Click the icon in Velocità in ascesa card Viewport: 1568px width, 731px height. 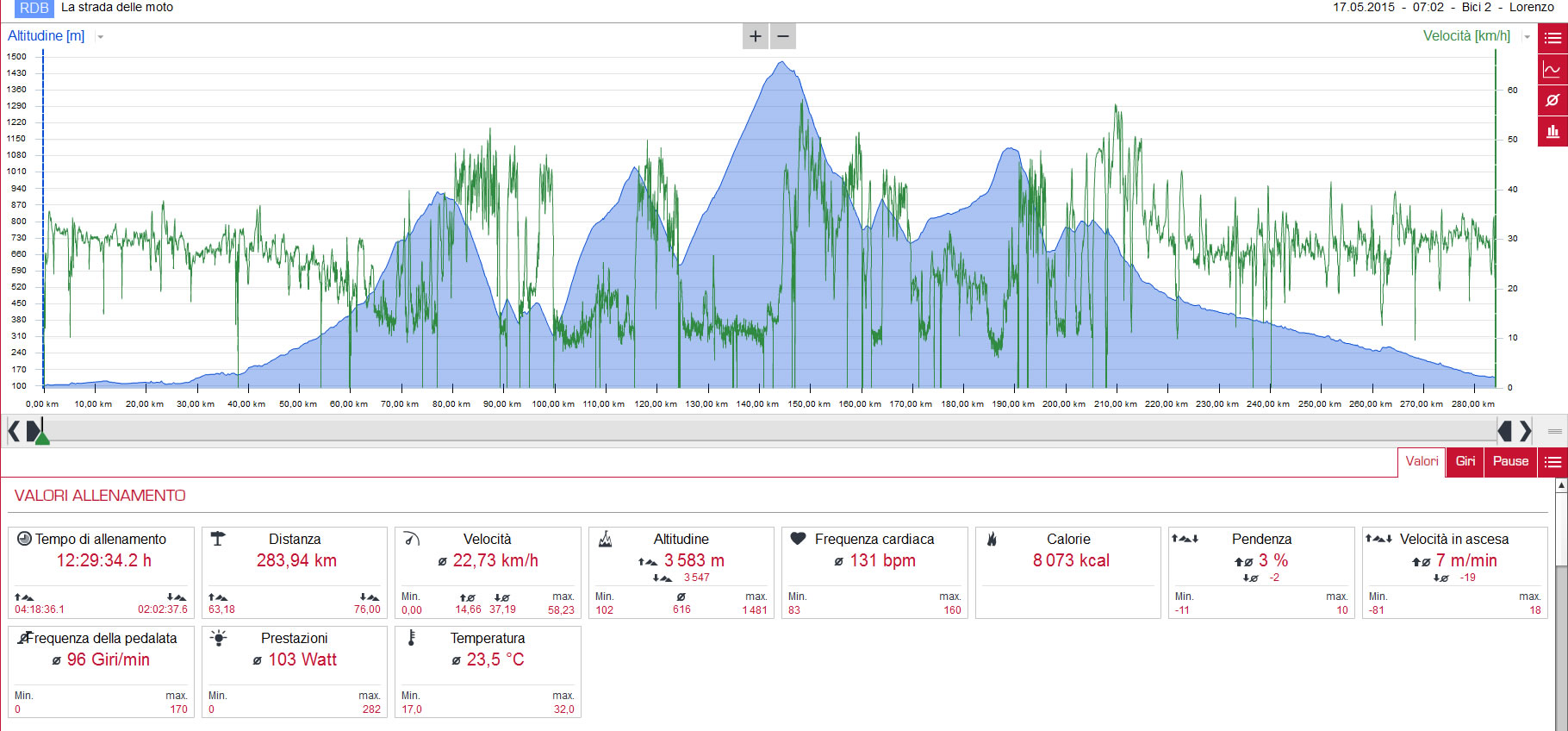click(1378, 539)
